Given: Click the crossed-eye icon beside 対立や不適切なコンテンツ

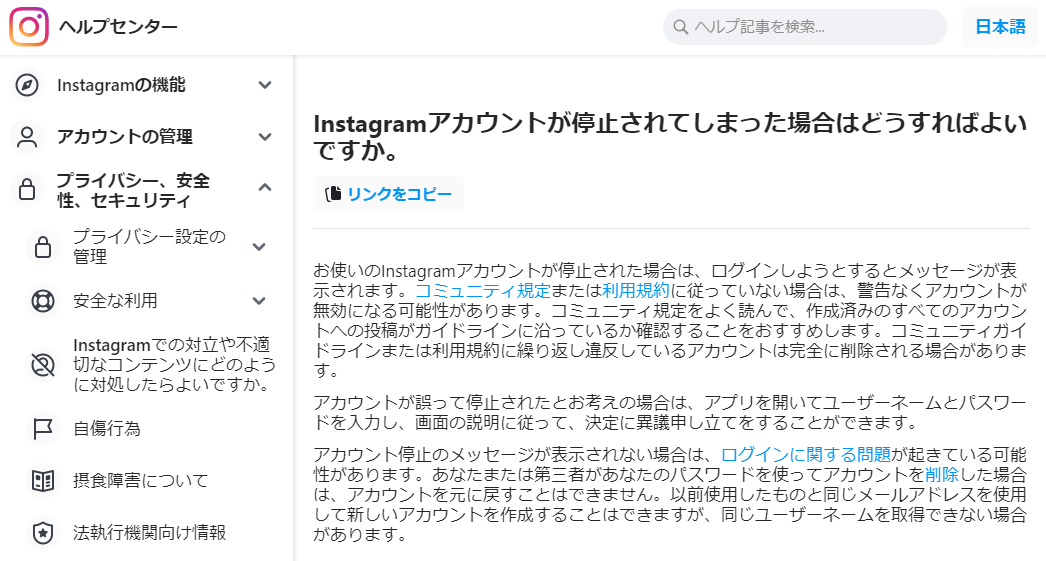Looking at the screenshot, I should [43, 365].
